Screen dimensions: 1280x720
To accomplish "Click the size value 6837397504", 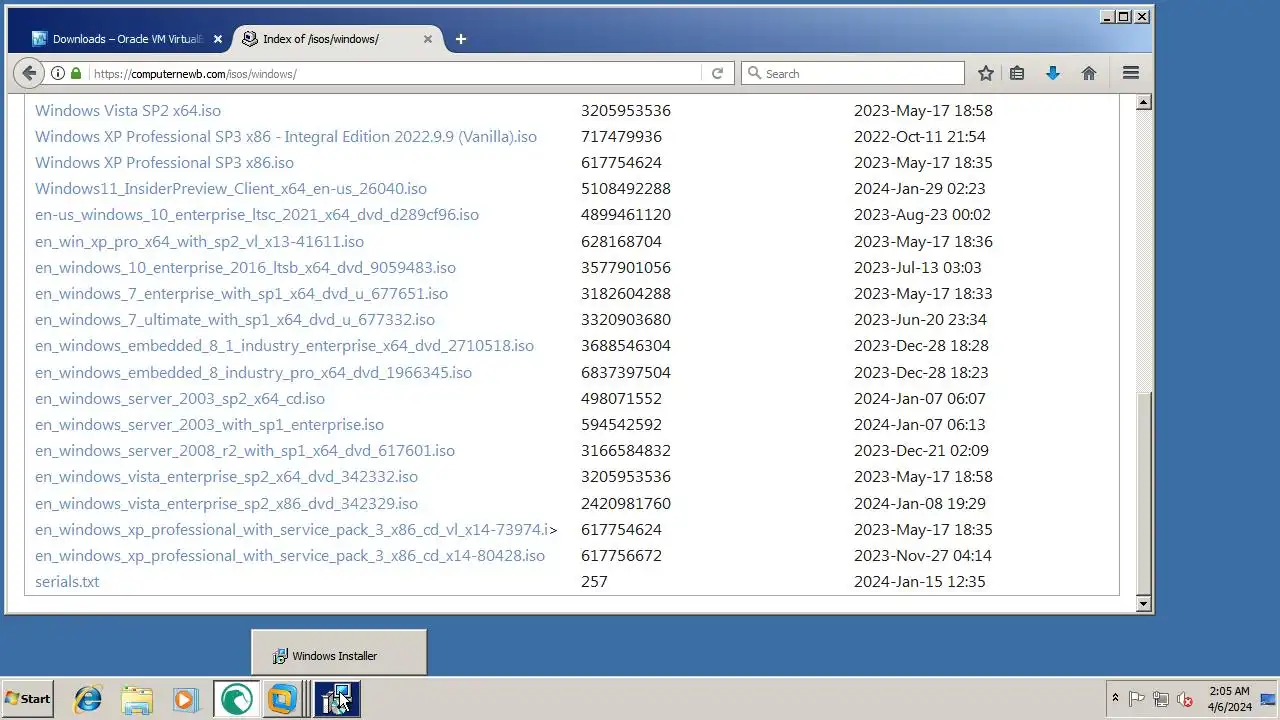I will coord(626,373).
